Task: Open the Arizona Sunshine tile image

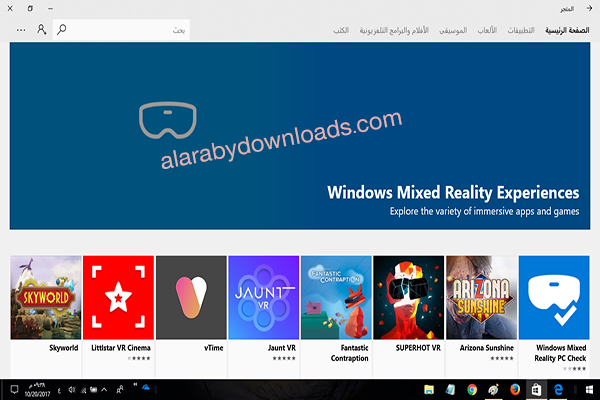Action: point(481,297)
